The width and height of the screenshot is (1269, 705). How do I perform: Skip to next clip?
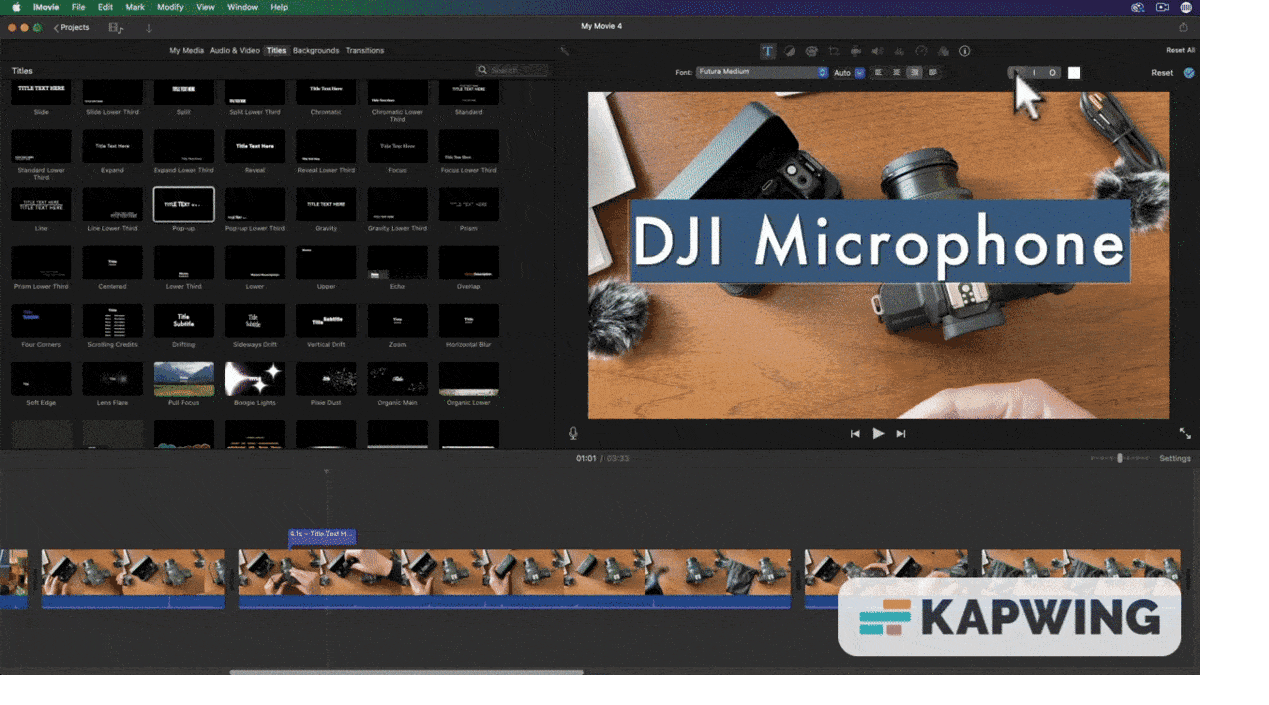(901, 433)
